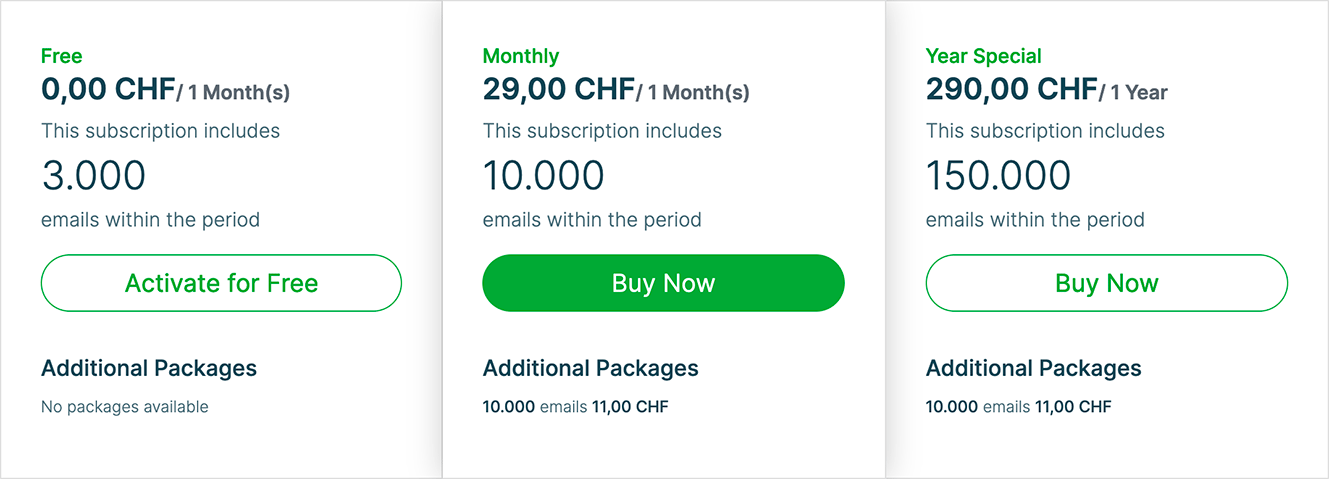Click Additional Packages heading in Year Special plan
The height and width of the screenshot is (479, 1329).
click(1034, 368)
